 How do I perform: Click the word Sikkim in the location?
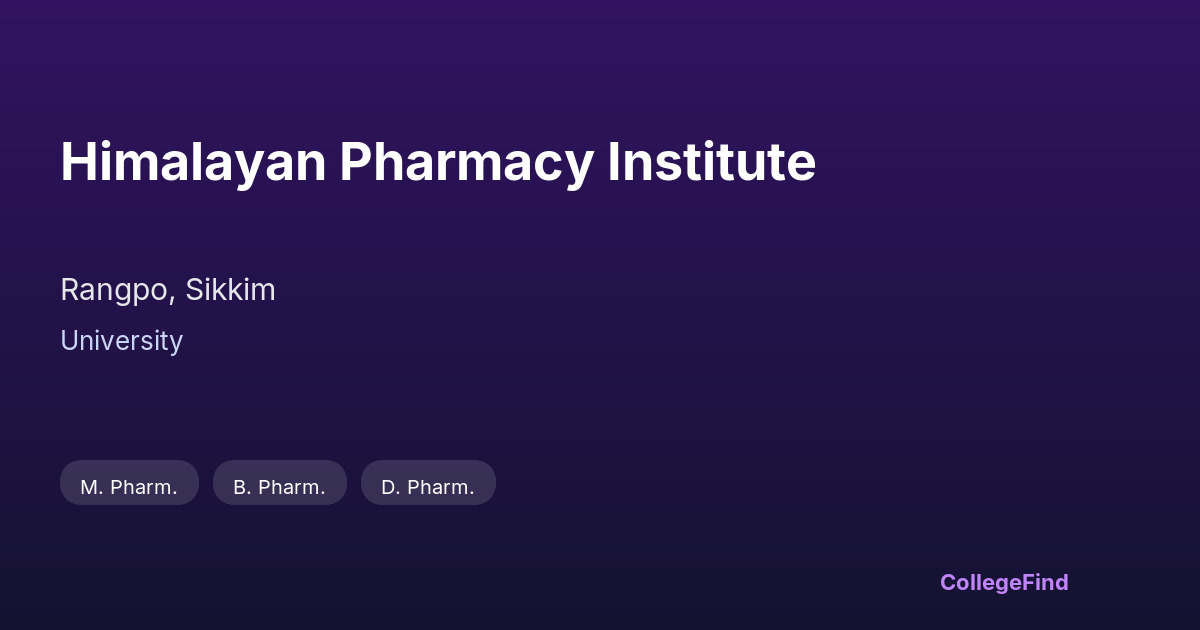[x=230, y=290]
